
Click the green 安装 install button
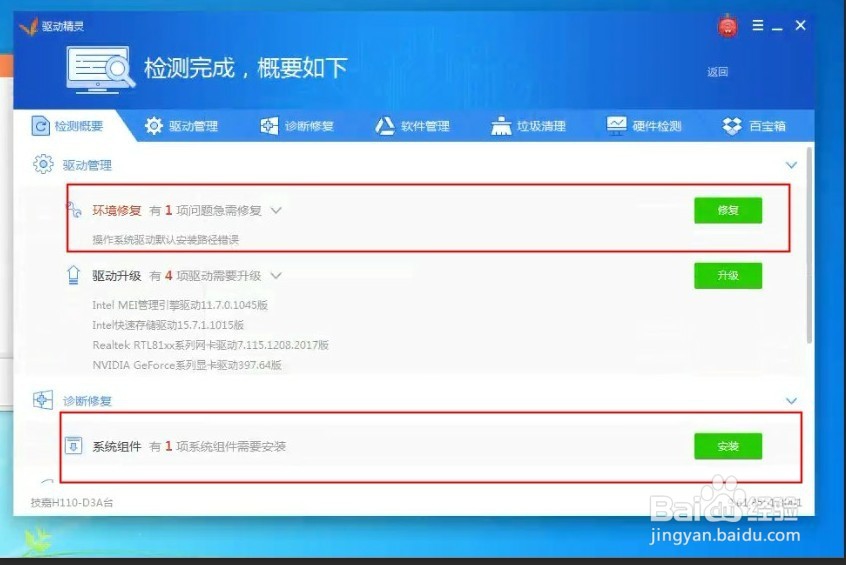[728, 446]
